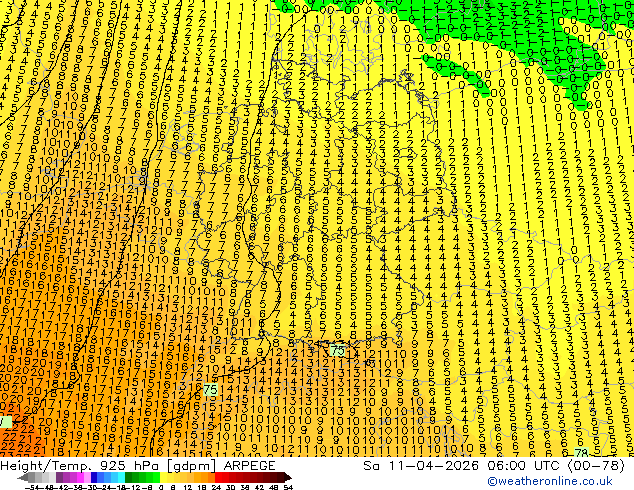
Task: Pick the bright yellow swatch in legend
Action: point(163,478)
